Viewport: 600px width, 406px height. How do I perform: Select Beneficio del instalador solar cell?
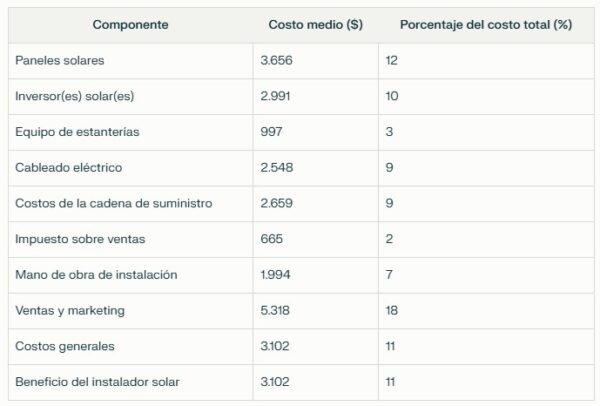98,382
